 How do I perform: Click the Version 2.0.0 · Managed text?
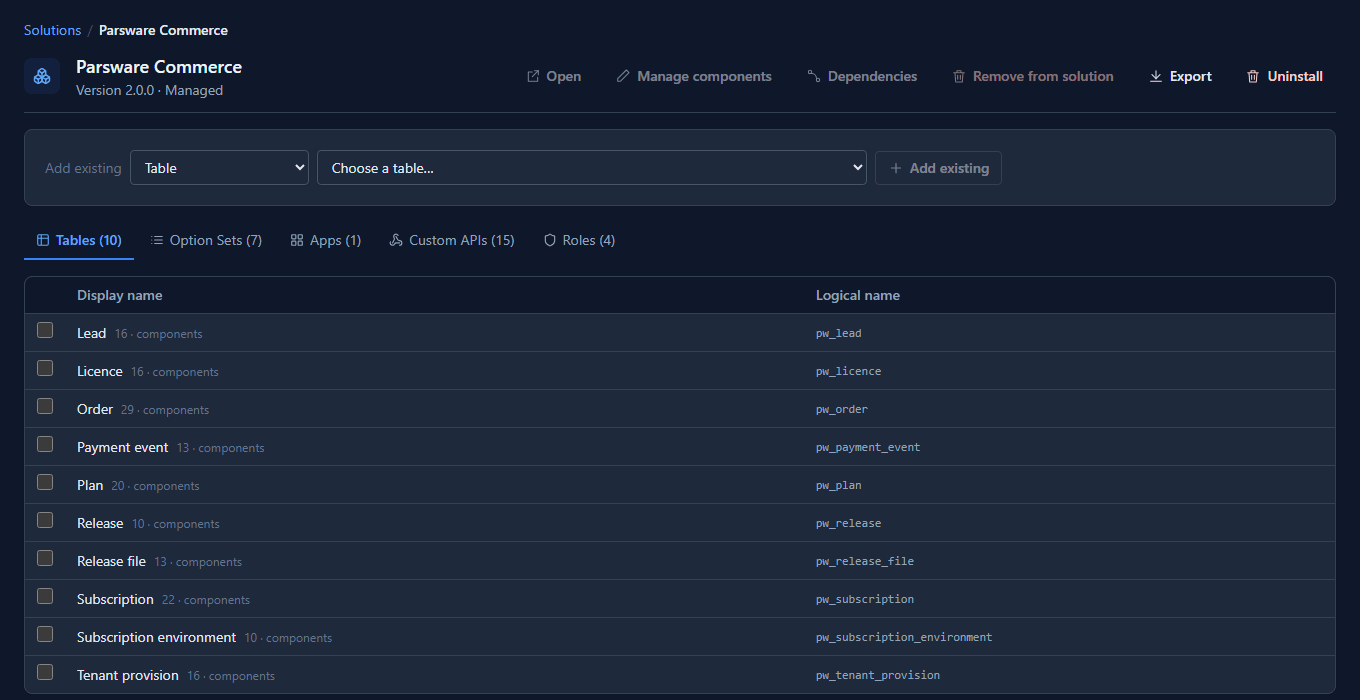149,90
